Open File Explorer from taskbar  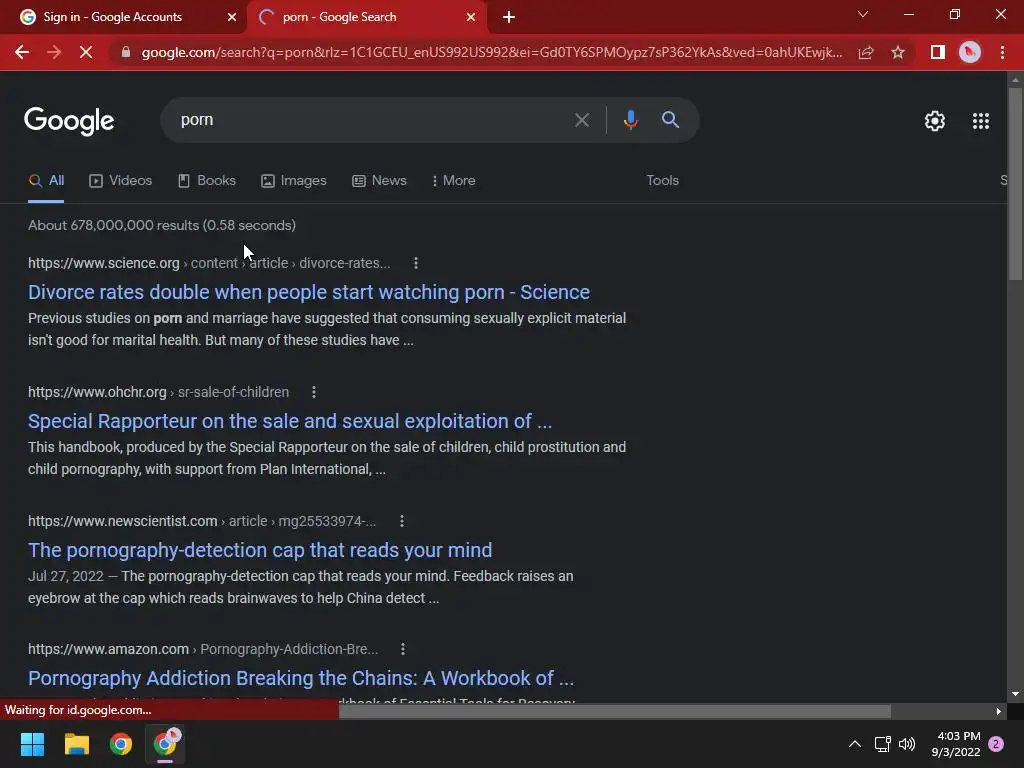click(76, 744)
